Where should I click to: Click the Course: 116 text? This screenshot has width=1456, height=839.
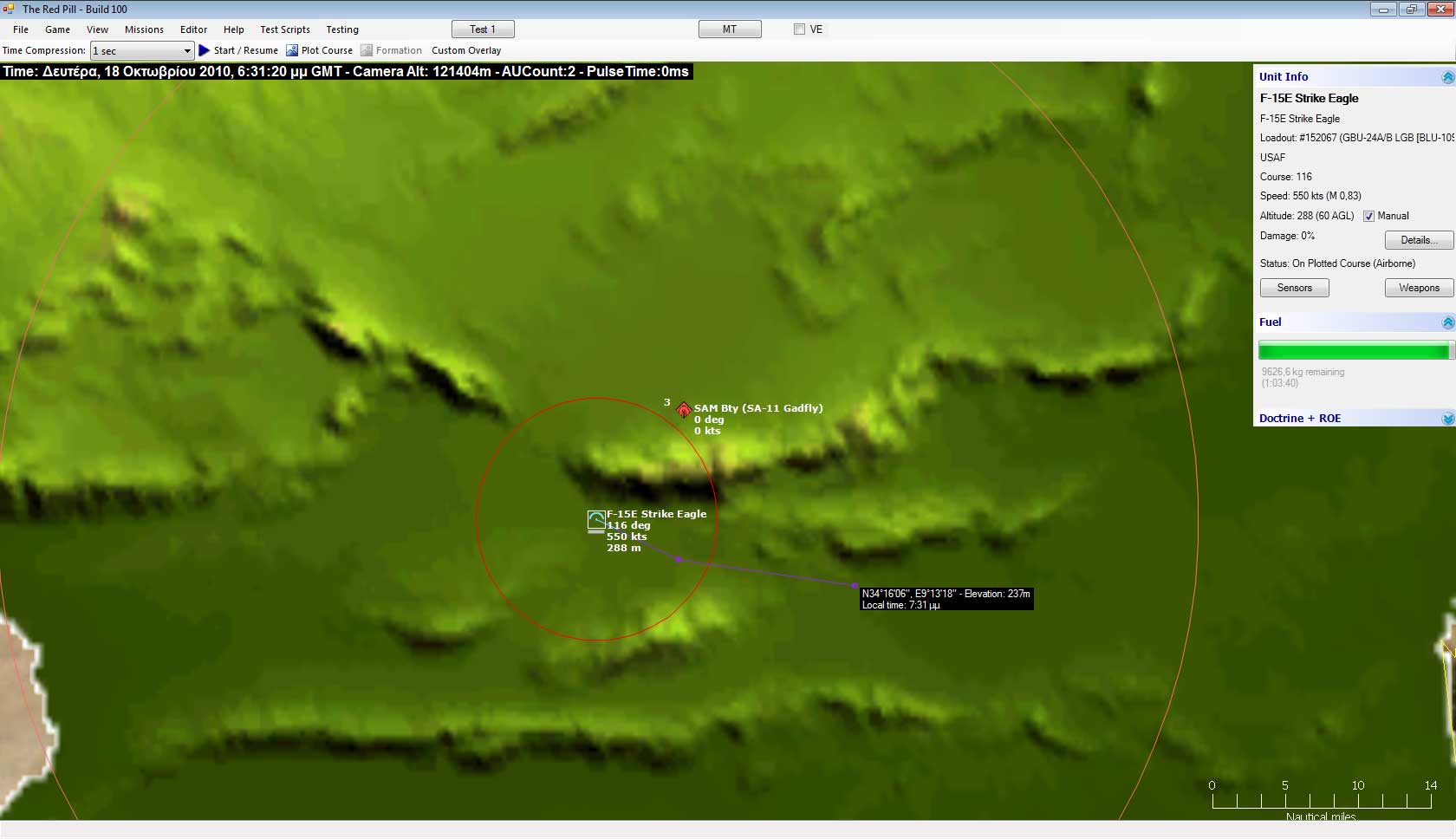(1286, 177)
